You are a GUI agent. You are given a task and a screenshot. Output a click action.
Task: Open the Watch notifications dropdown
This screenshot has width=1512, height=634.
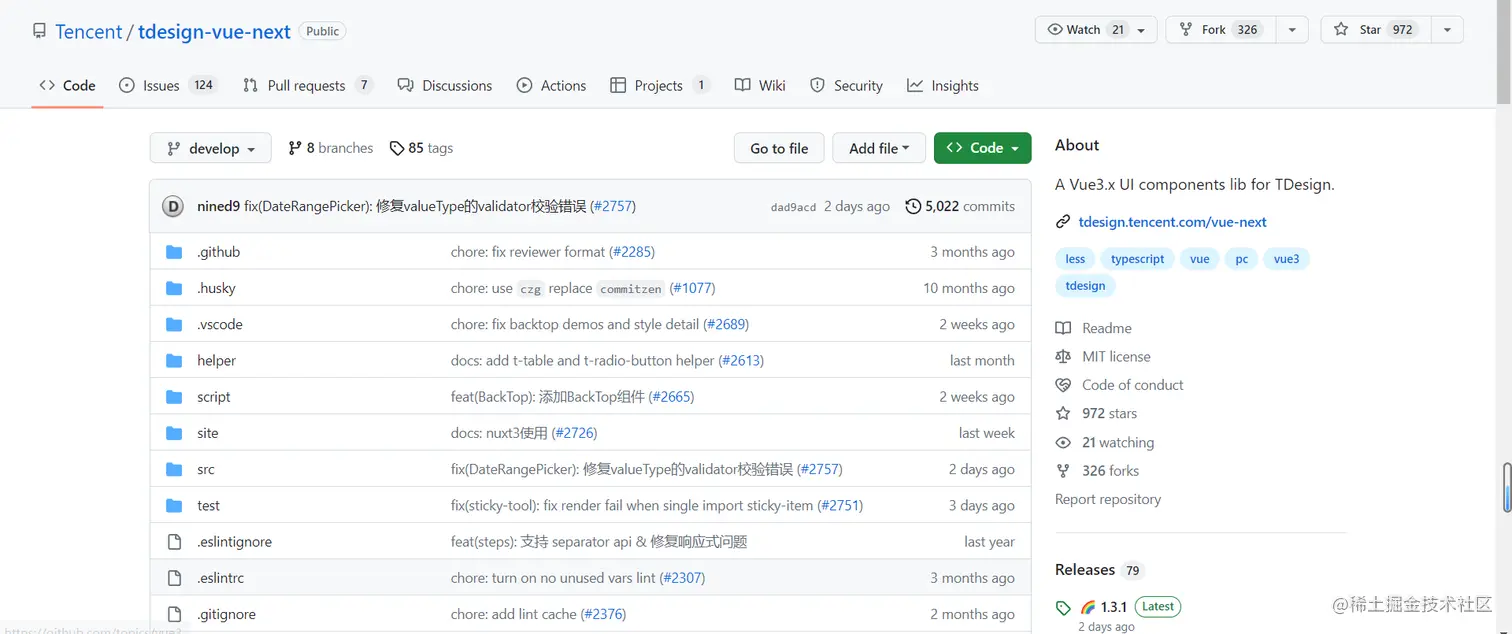click(1096, 30)
